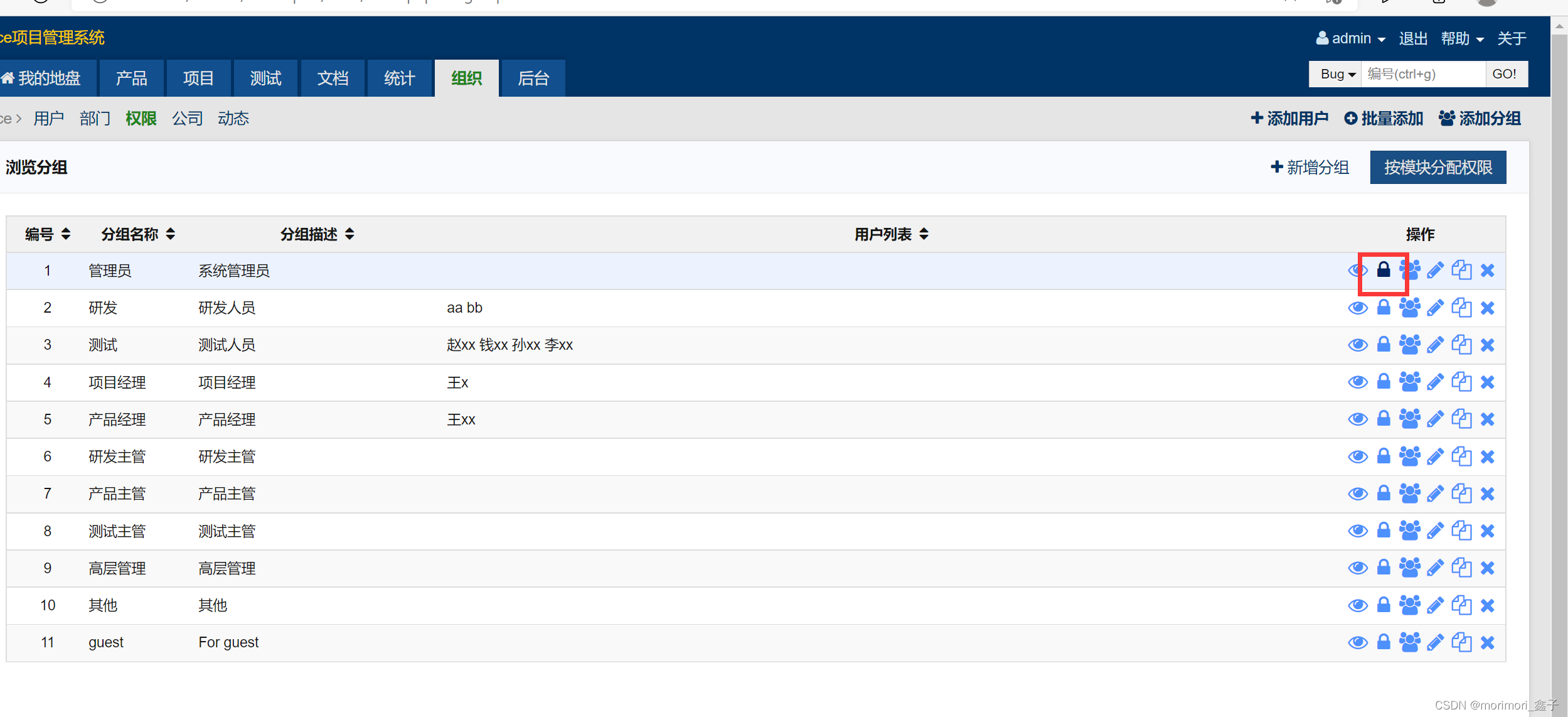Click the eye view icon for 其他 row
Screen dimensions: 1568x717
tap(1358, 605)
